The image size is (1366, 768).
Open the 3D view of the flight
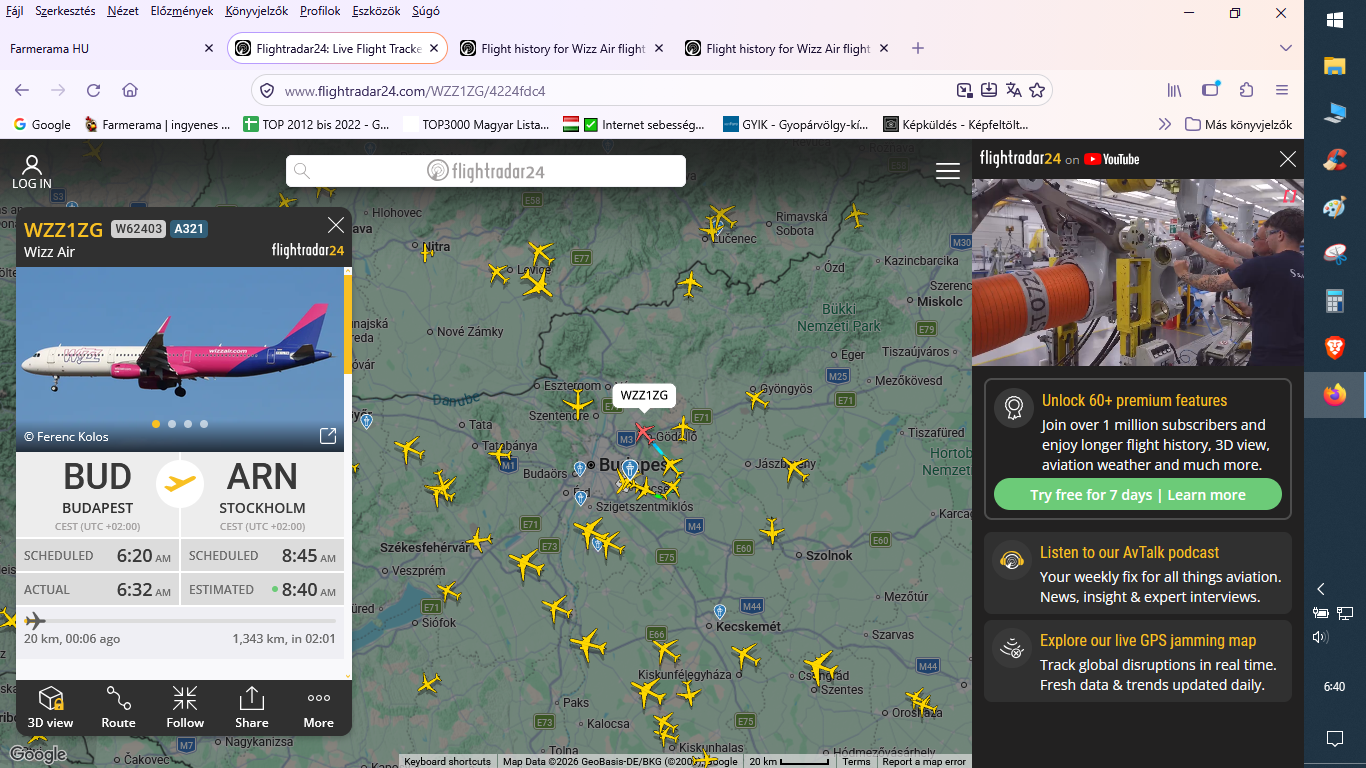(x=50, y=707)
